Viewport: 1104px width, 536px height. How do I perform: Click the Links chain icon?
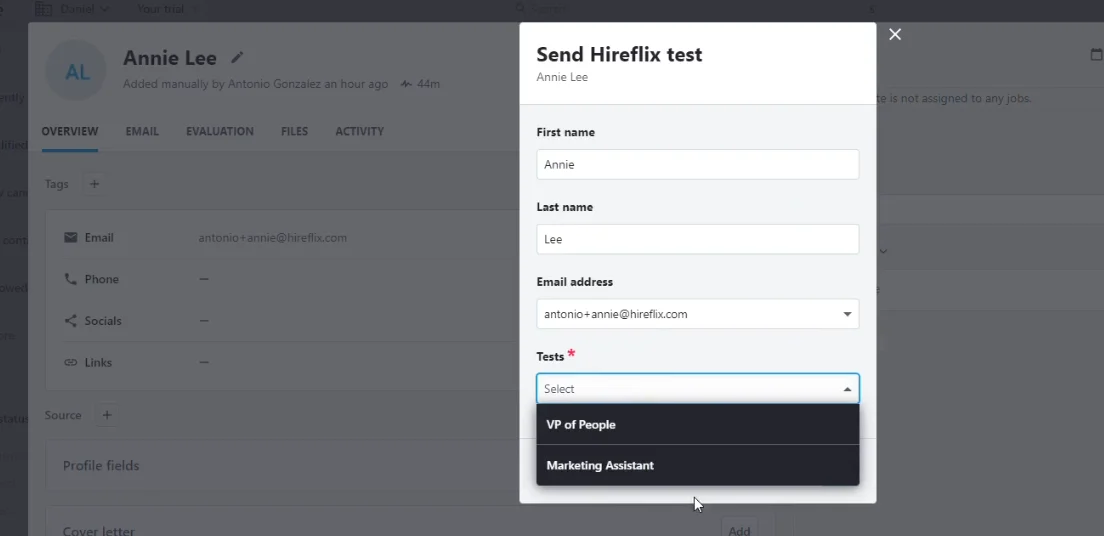[x=70, y=362]
